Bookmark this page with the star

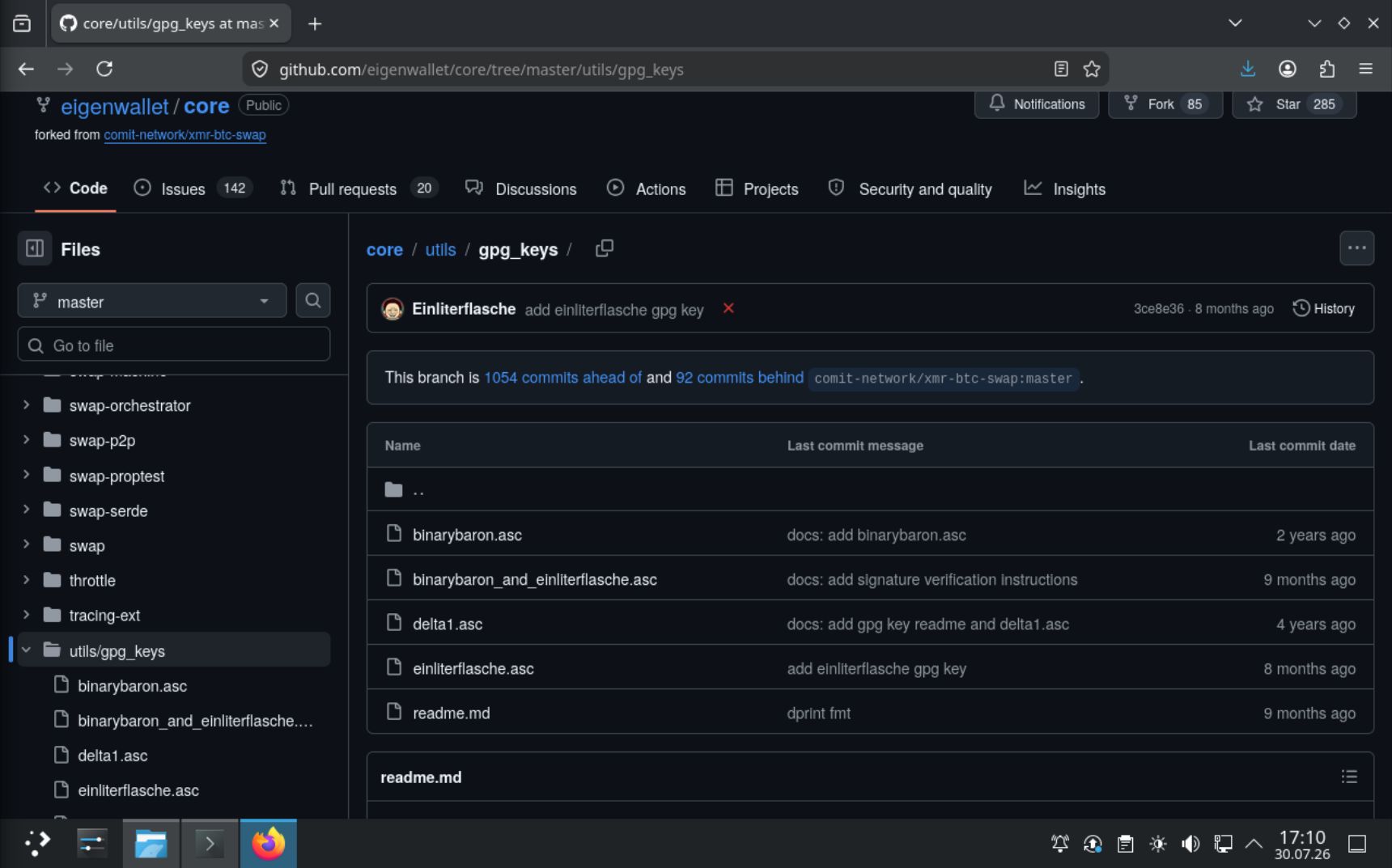(x=1092, y=70)
